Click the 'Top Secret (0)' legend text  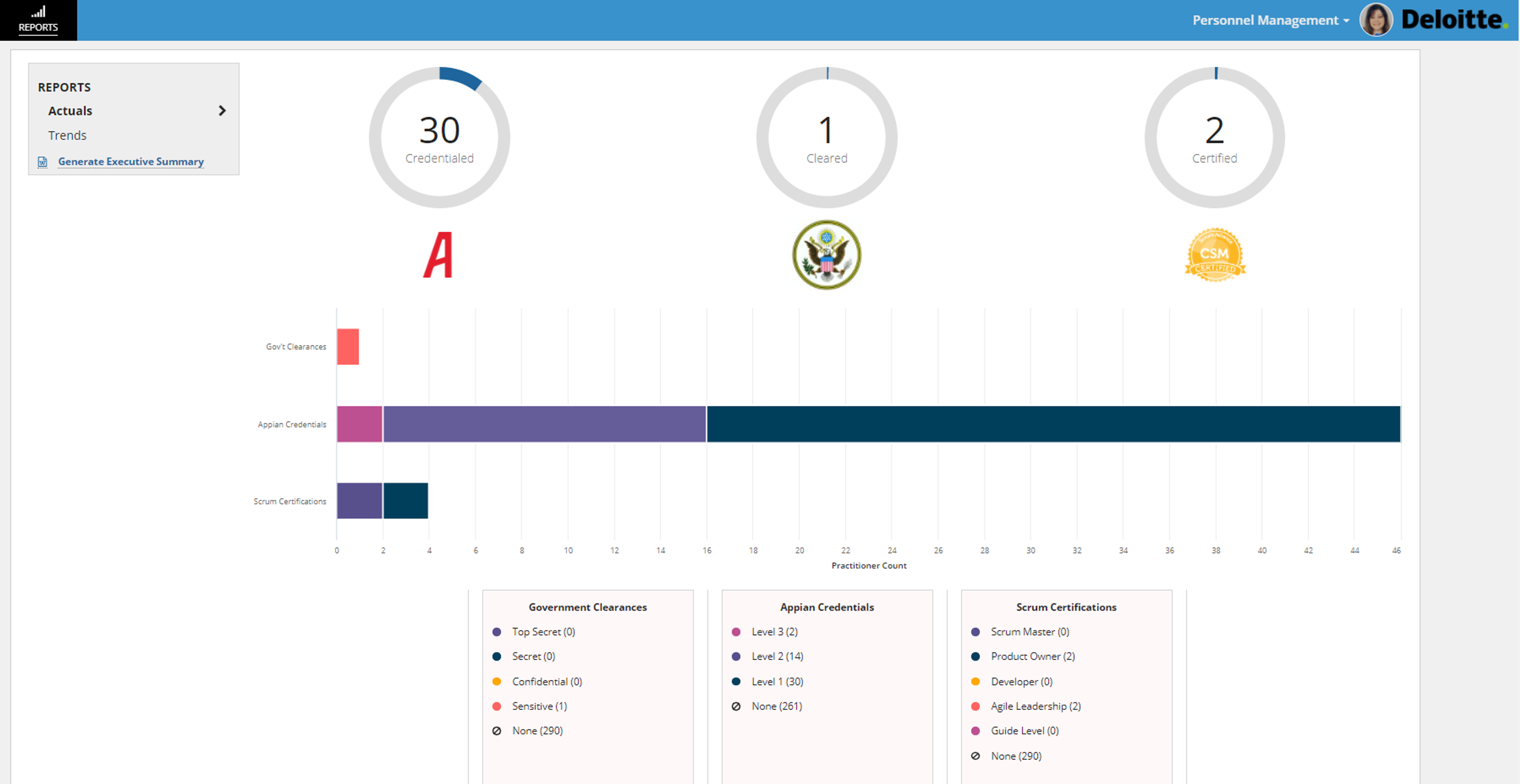click(543, 632)
